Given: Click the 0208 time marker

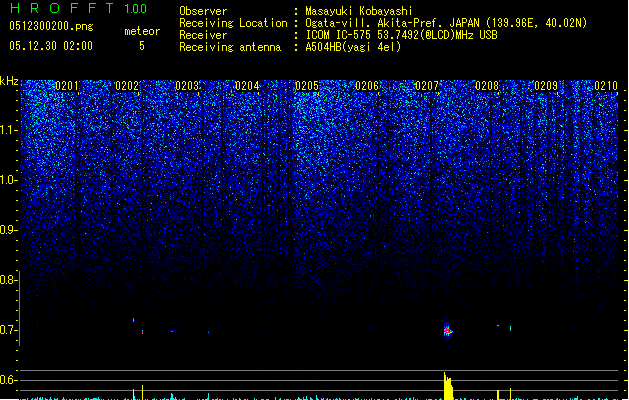Looking at the screenshot, I should click(x=487, y=86).
